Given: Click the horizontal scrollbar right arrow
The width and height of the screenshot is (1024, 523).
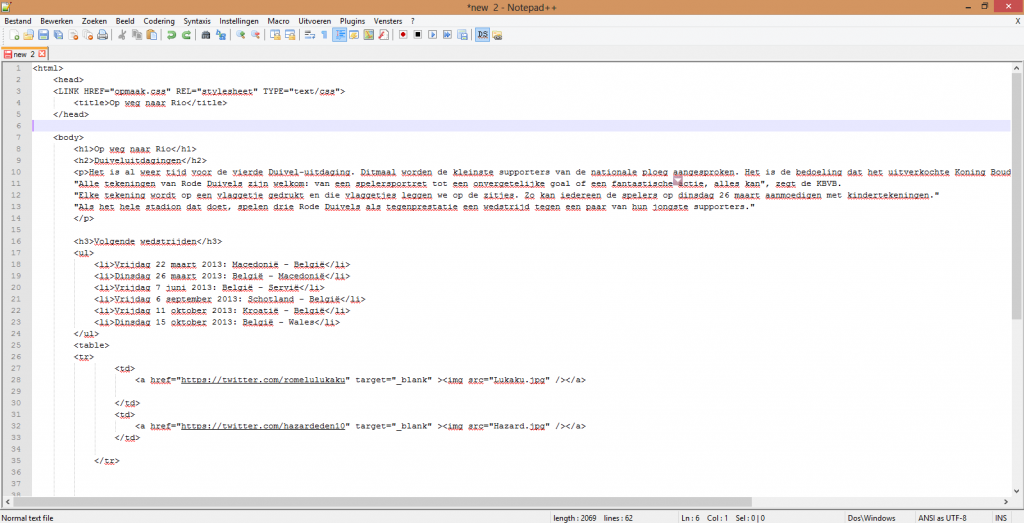Looking at the screenshot, I should coord(1006,502).
